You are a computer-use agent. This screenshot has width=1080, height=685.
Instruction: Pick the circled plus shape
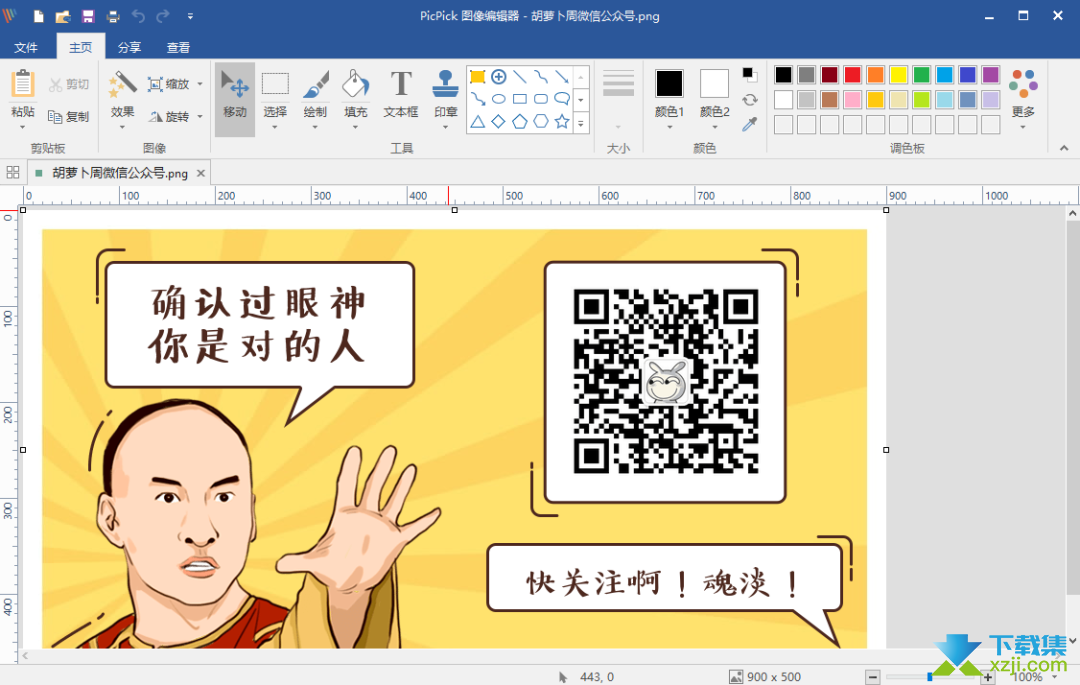pos(499,76)
